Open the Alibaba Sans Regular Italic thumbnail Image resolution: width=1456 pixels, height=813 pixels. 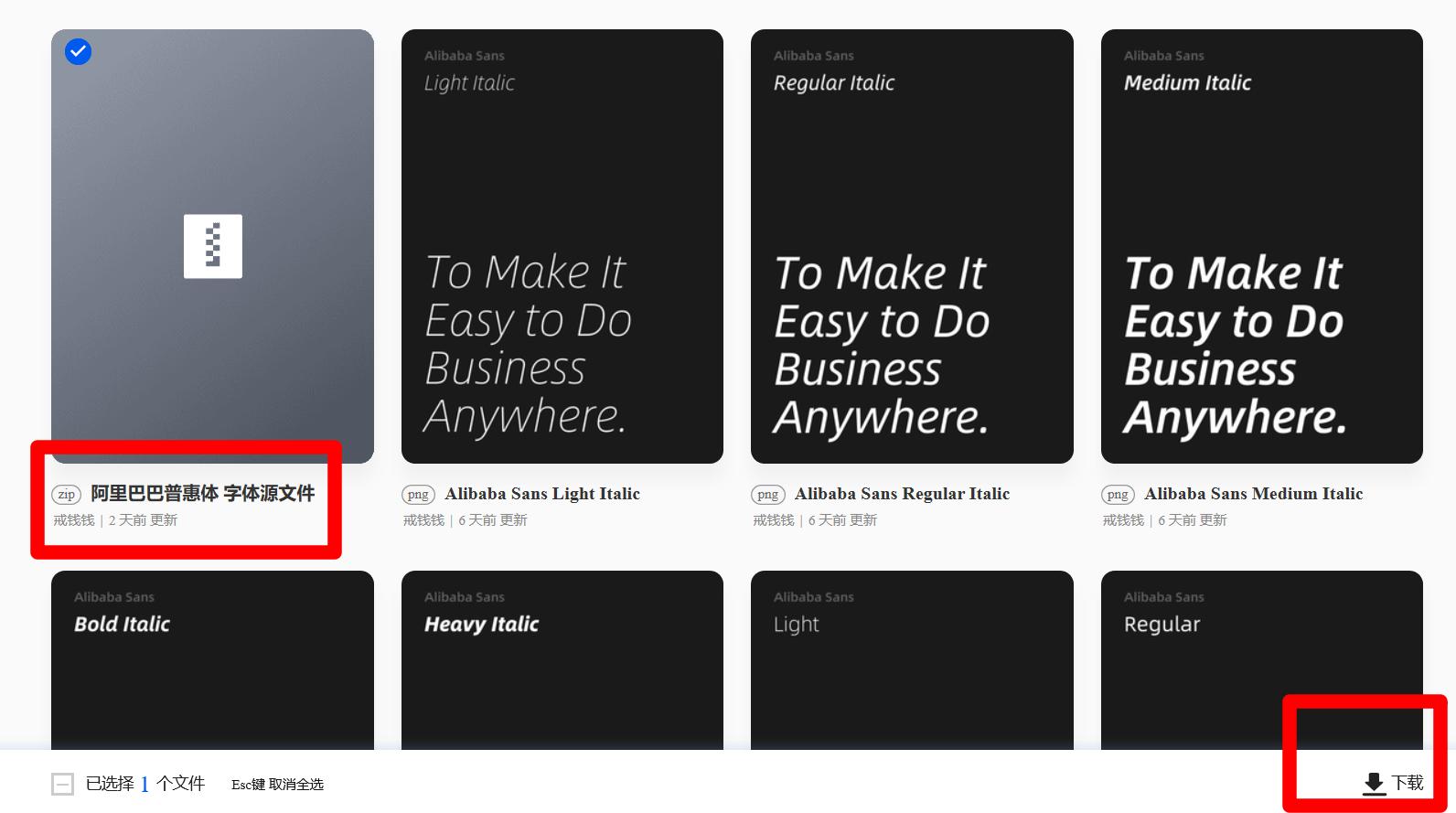click(x=911, y=246)
